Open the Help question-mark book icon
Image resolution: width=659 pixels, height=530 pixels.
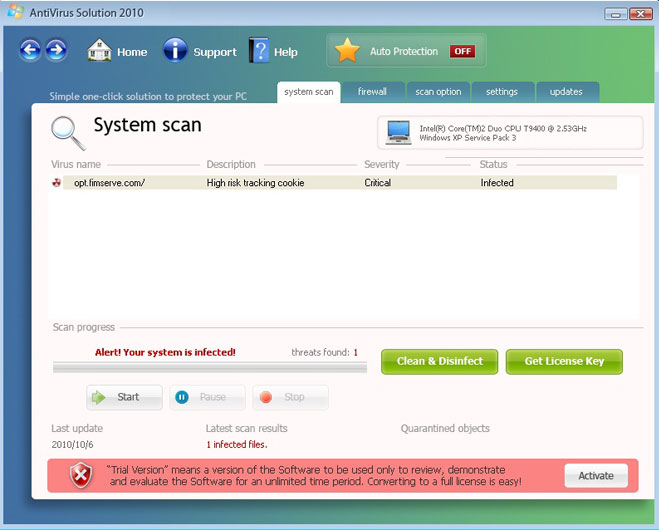point(259,50)
